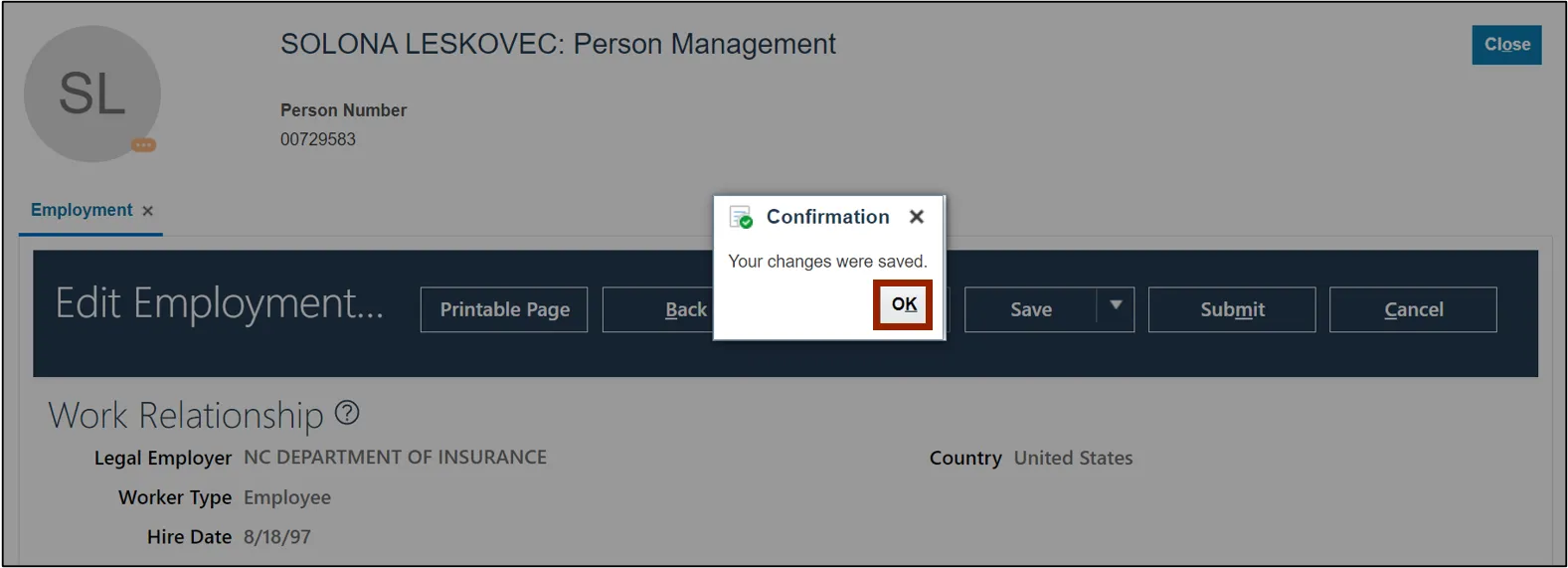
Task: Cancel the employment edit
Action: coord(1413,309)
